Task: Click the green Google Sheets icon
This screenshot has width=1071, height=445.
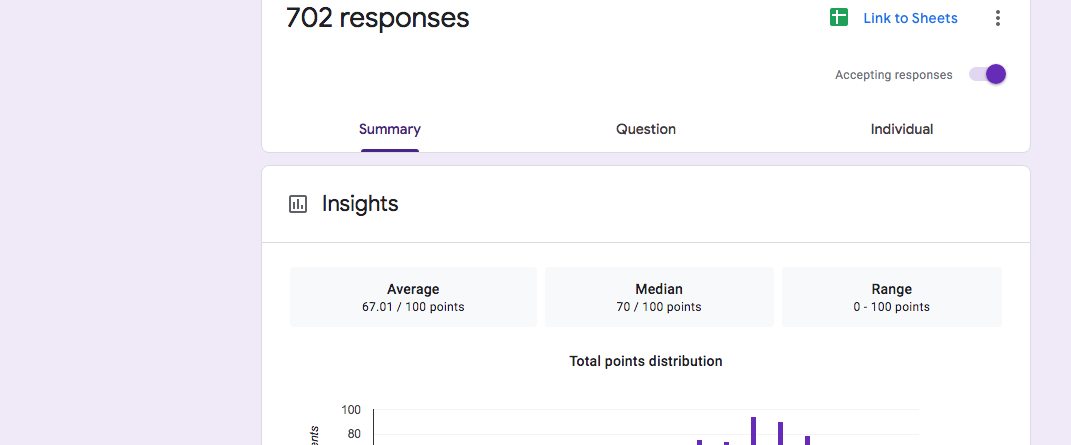Action: point(839,18)
